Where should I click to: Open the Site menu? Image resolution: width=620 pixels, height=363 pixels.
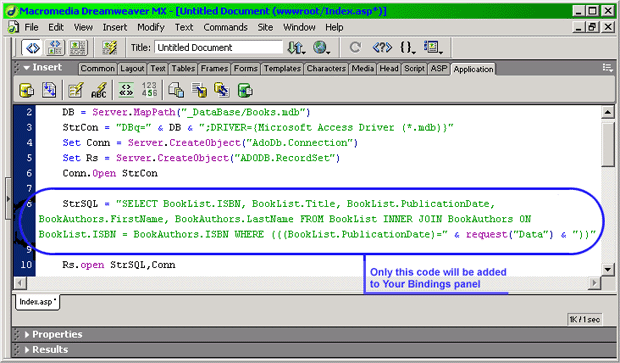[265, 27]
